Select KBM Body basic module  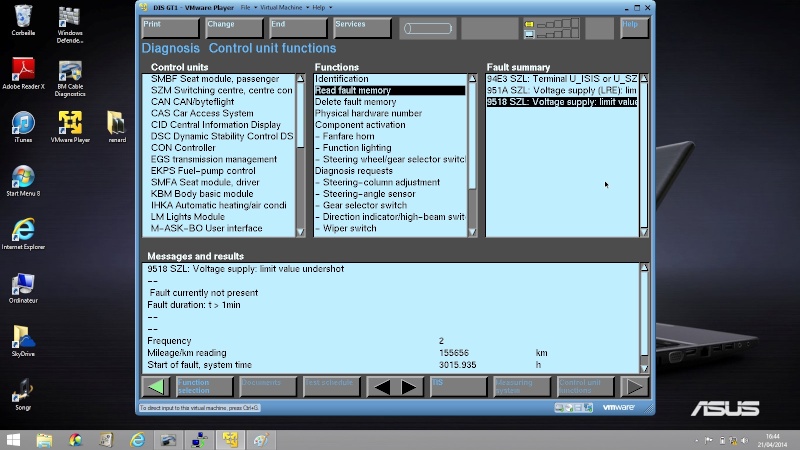click(x=202, y=194)
